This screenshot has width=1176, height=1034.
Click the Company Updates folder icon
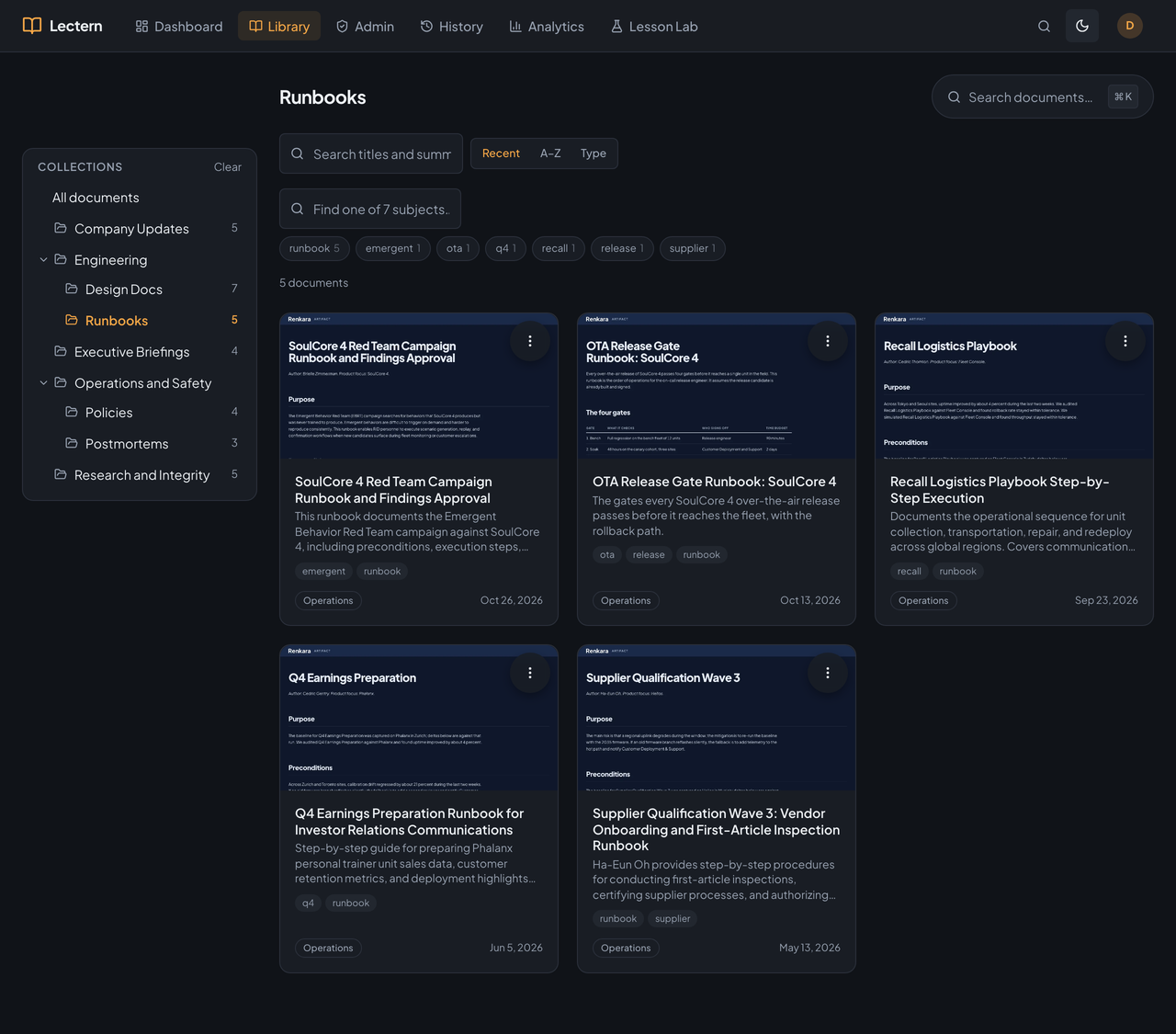pos(61,228)
